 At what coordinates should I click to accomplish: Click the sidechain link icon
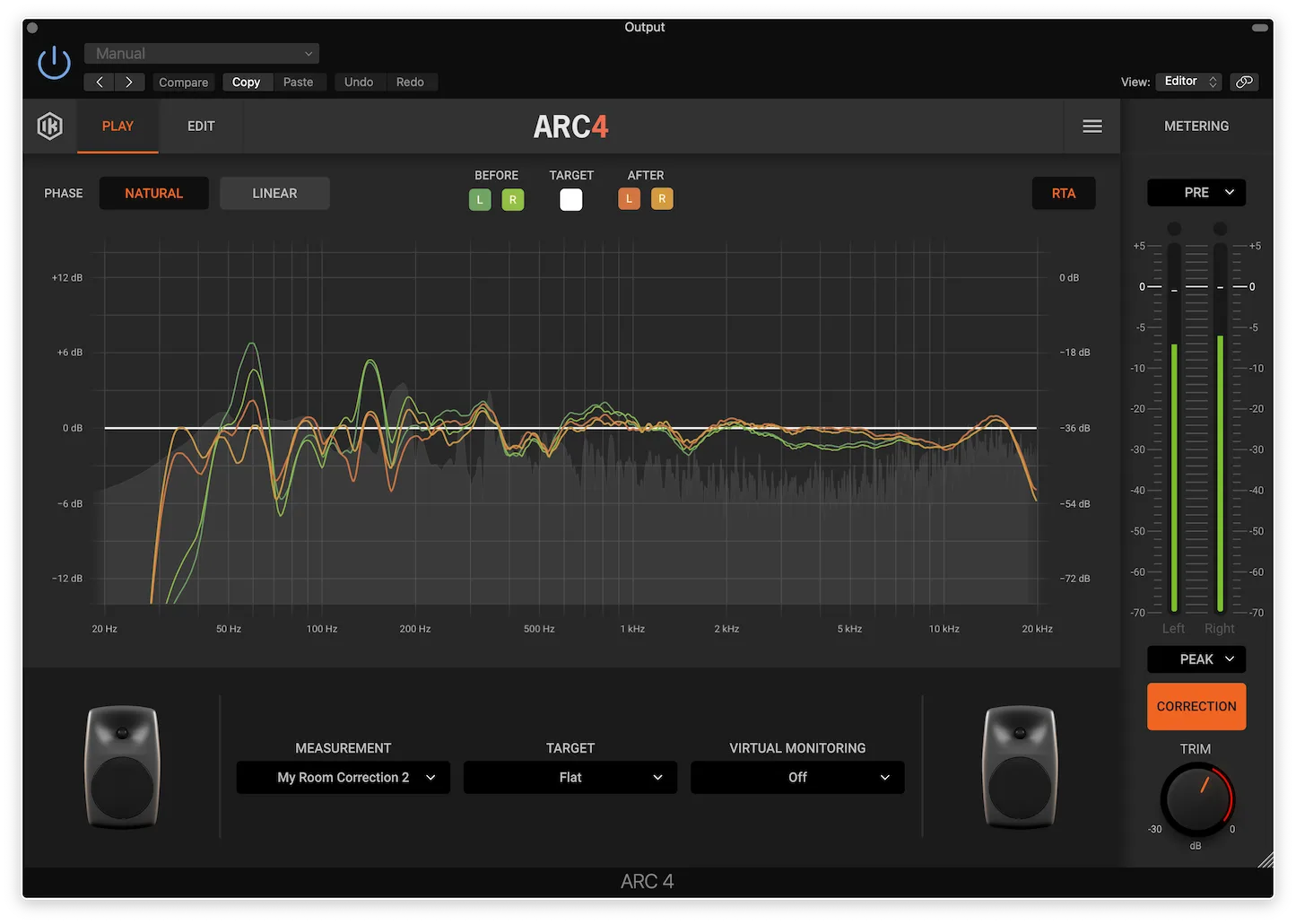click(x=1244, y=82)
